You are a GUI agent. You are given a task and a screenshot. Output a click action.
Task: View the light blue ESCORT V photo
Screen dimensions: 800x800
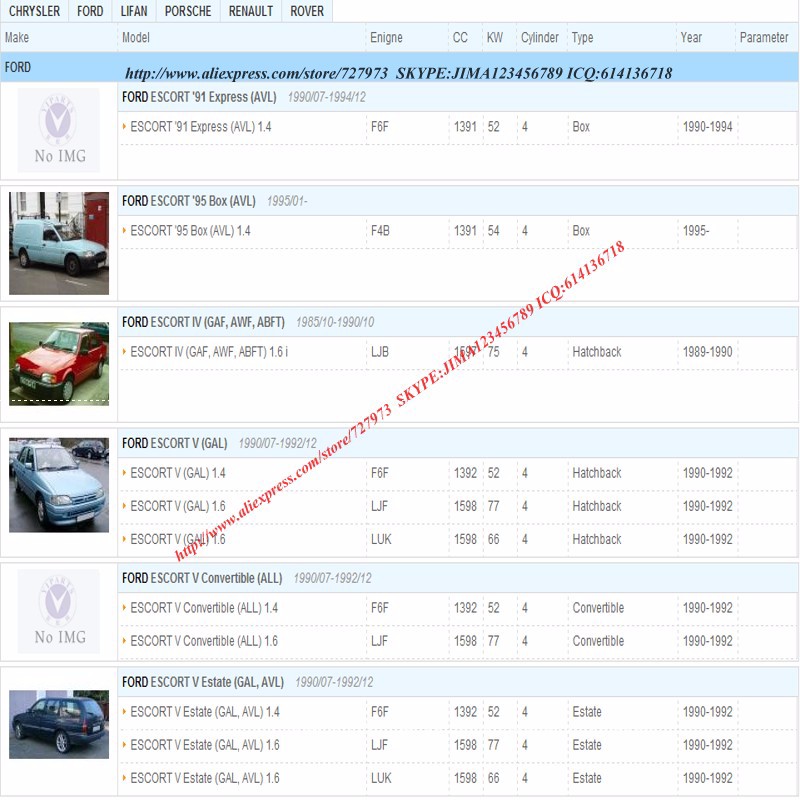[x=59, y=485]
